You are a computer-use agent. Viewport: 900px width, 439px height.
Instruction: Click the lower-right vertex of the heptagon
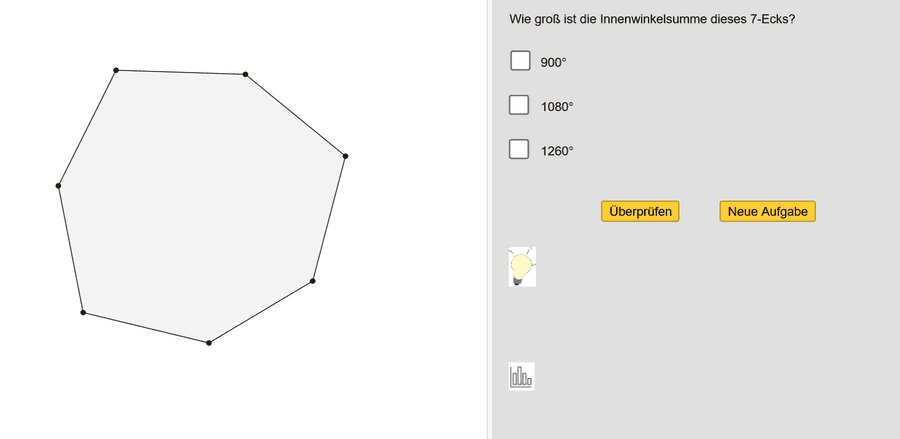point(313,281)
